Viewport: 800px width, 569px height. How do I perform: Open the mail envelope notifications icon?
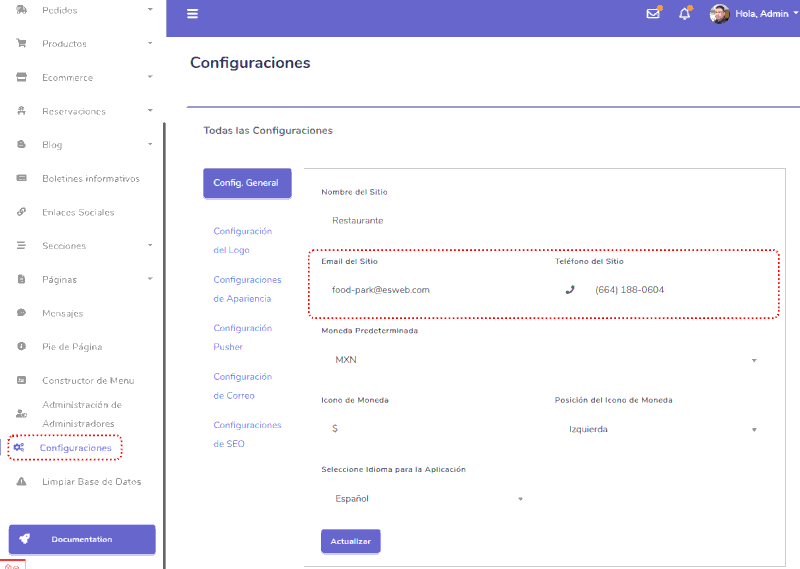653,13
